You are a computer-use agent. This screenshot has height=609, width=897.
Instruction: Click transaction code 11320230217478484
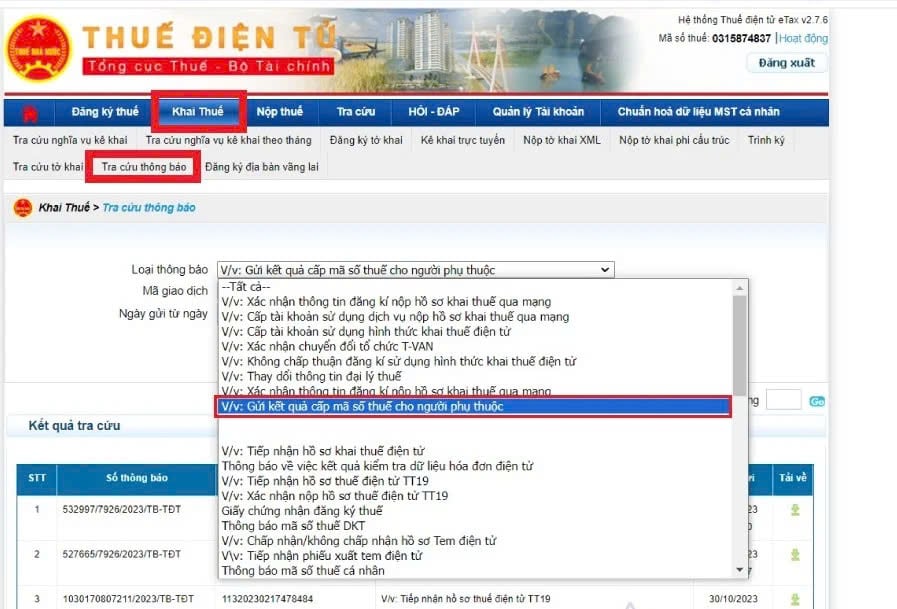click(x=267, y=599)
